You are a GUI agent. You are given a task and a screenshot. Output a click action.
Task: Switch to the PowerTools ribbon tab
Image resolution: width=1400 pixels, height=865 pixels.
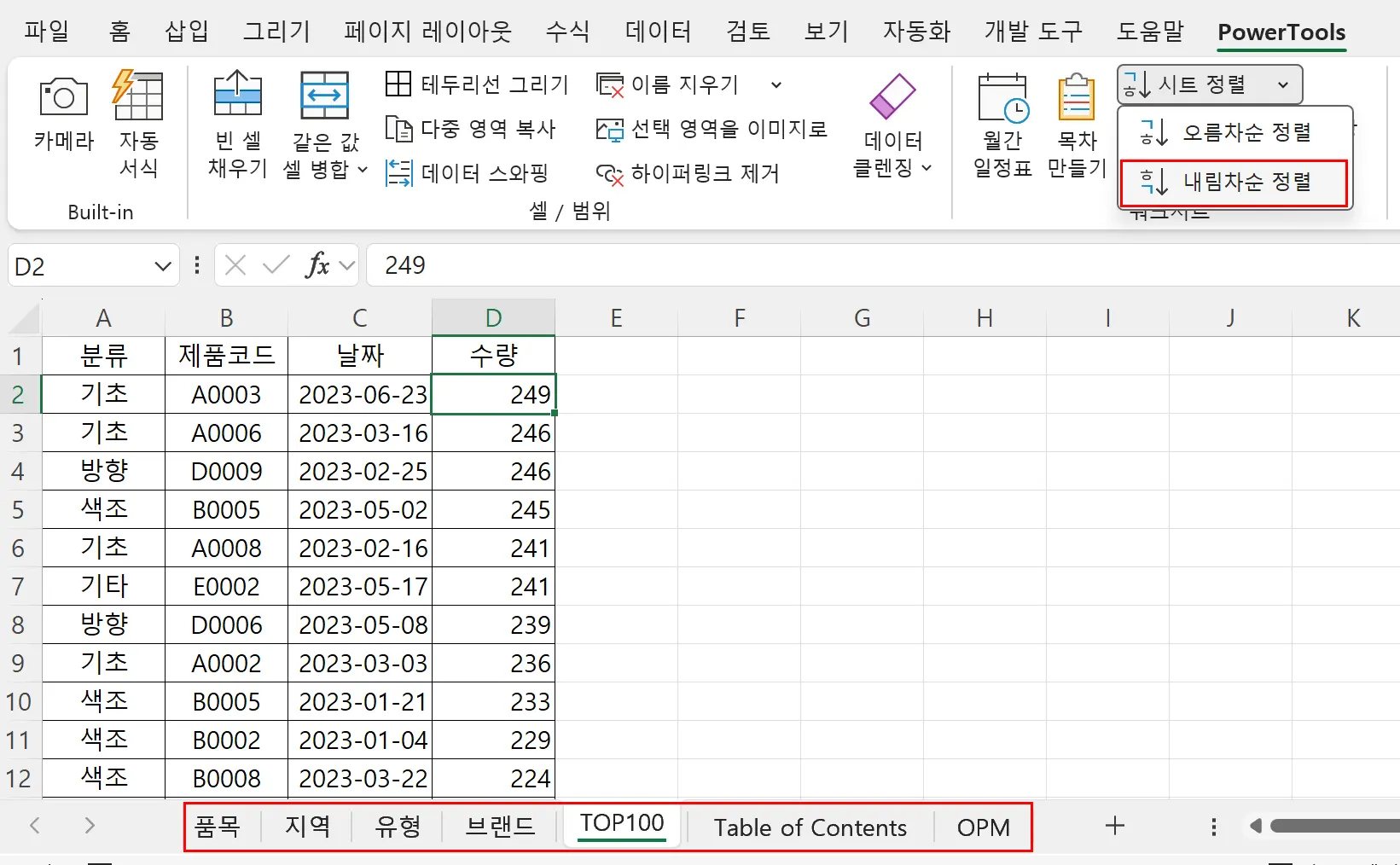point(1281,32)
